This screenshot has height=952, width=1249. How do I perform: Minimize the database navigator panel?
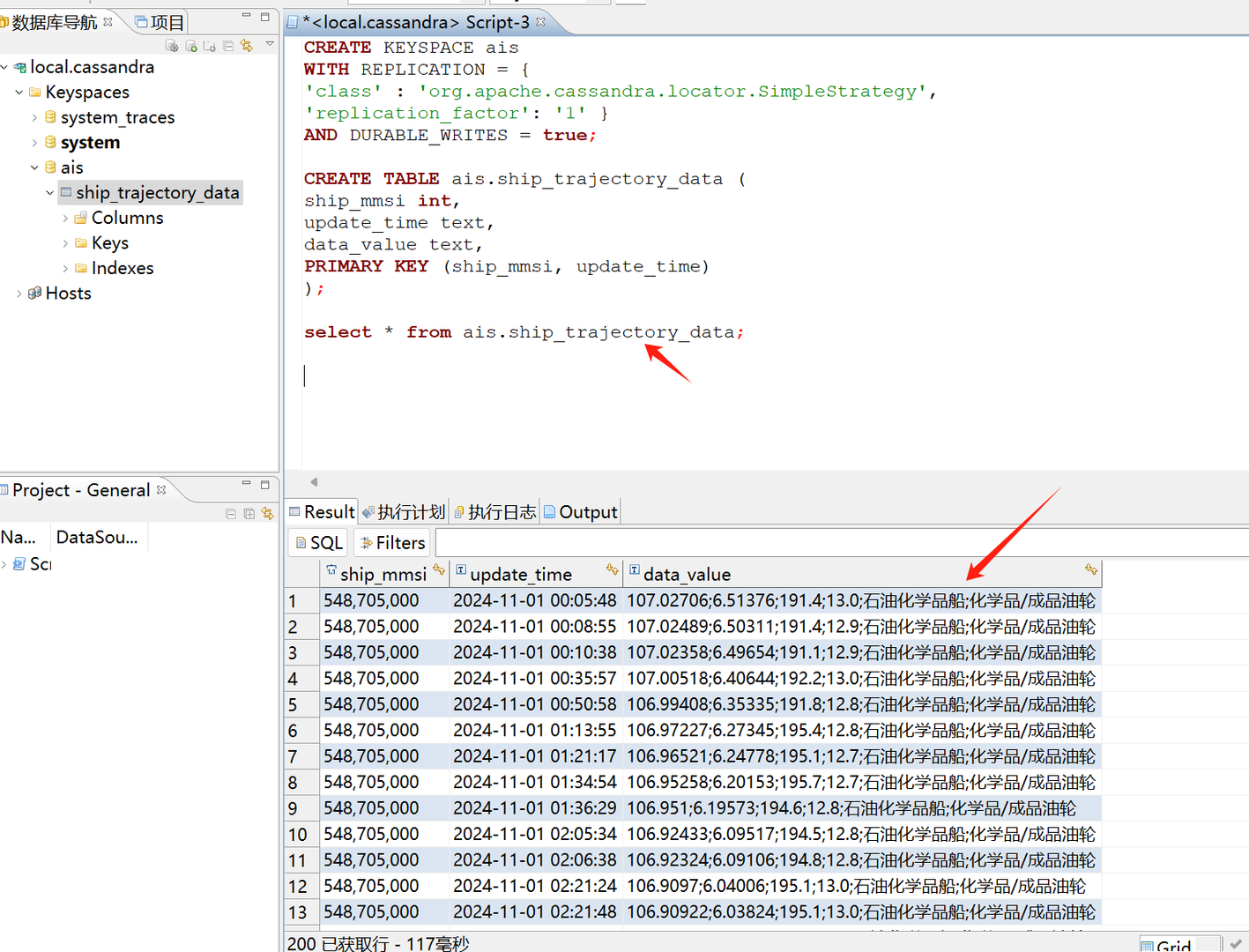click(x=246, y=17)
